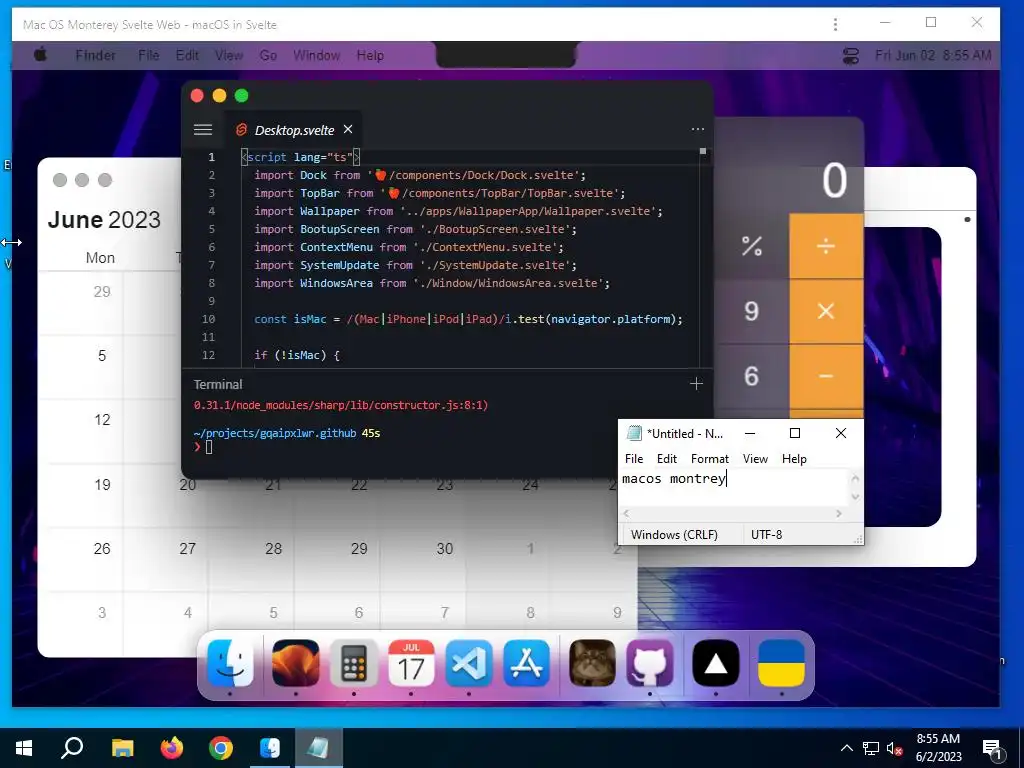Click the calculator percent key

[752, 246]
